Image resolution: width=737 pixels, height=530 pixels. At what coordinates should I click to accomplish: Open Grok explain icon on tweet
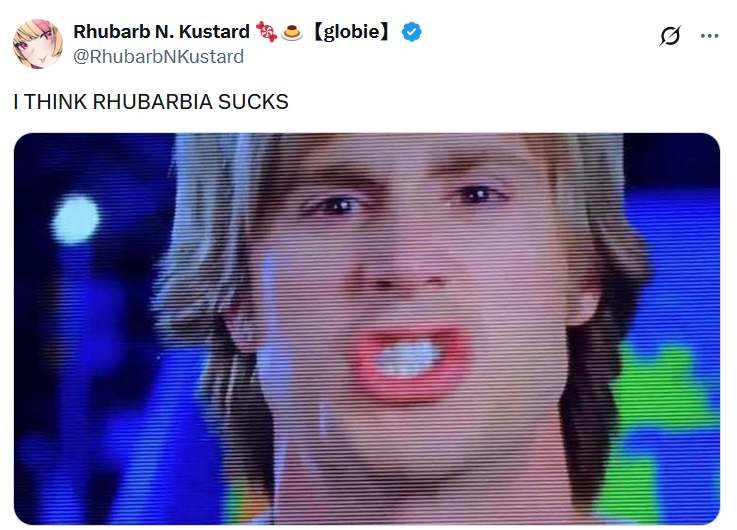pyautogui.click(x=670, y=36)
